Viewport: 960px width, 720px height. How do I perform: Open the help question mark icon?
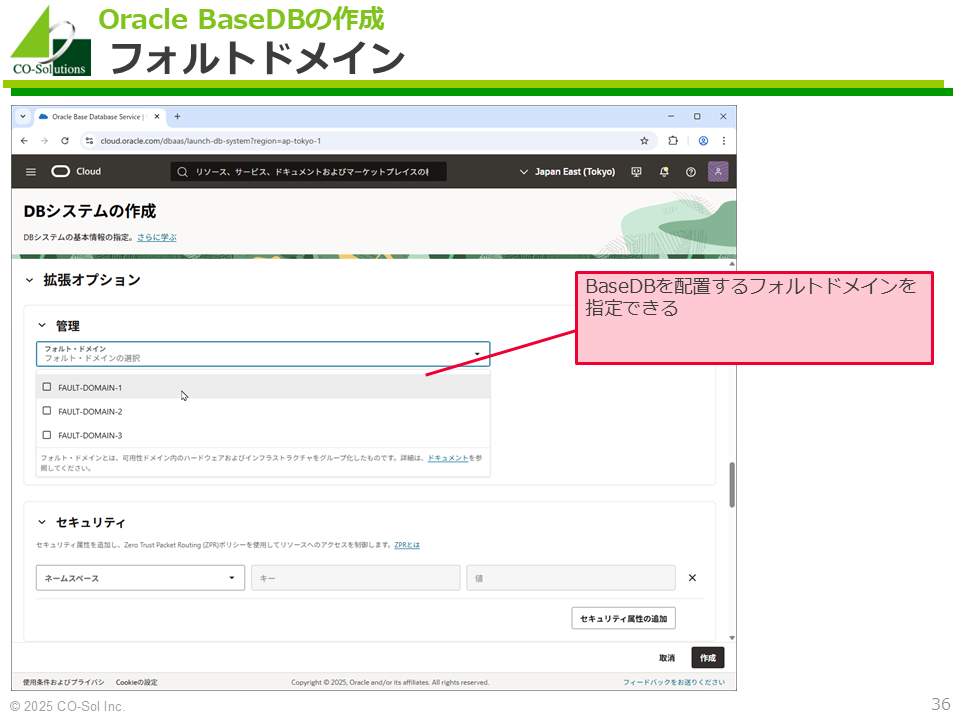pos(691,172)
